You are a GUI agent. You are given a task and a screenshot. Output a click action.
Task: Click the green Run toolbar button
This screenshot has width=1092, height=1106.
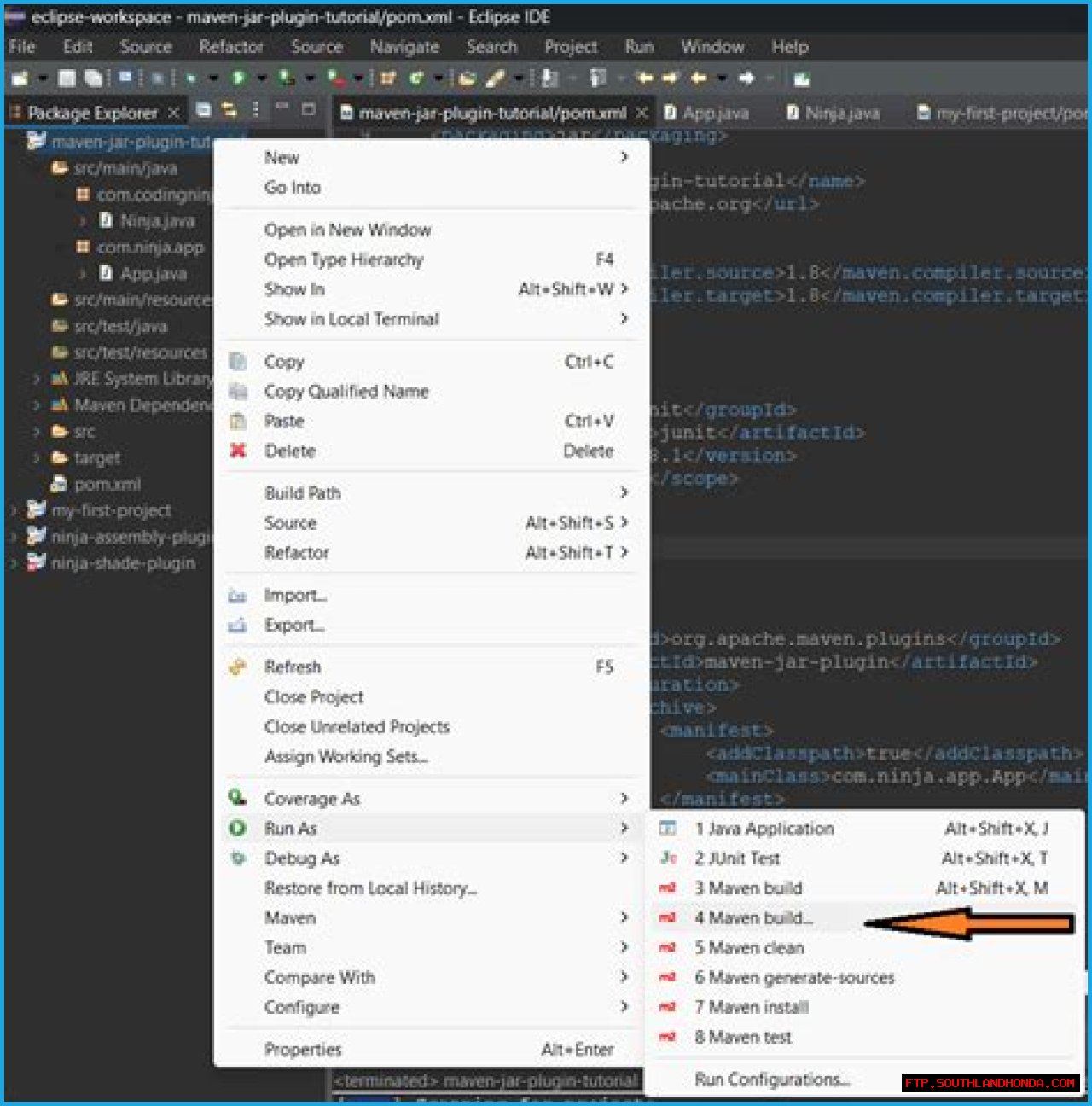click(239, 79)
